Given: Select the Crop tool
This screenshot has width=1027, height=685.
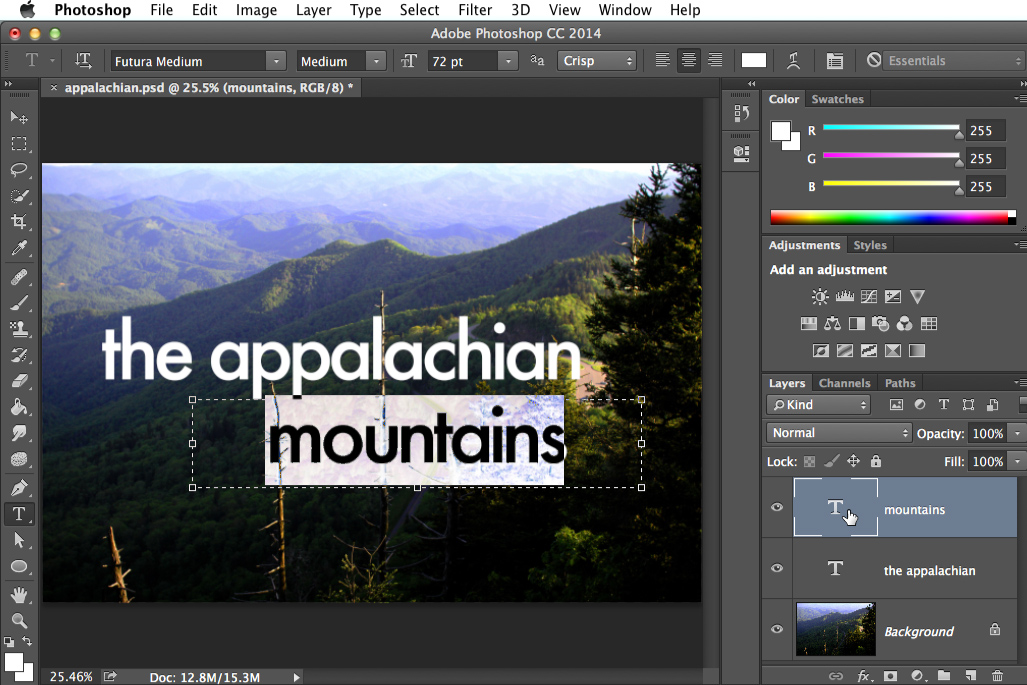Looking at the screenshot, I should (18, 221).
